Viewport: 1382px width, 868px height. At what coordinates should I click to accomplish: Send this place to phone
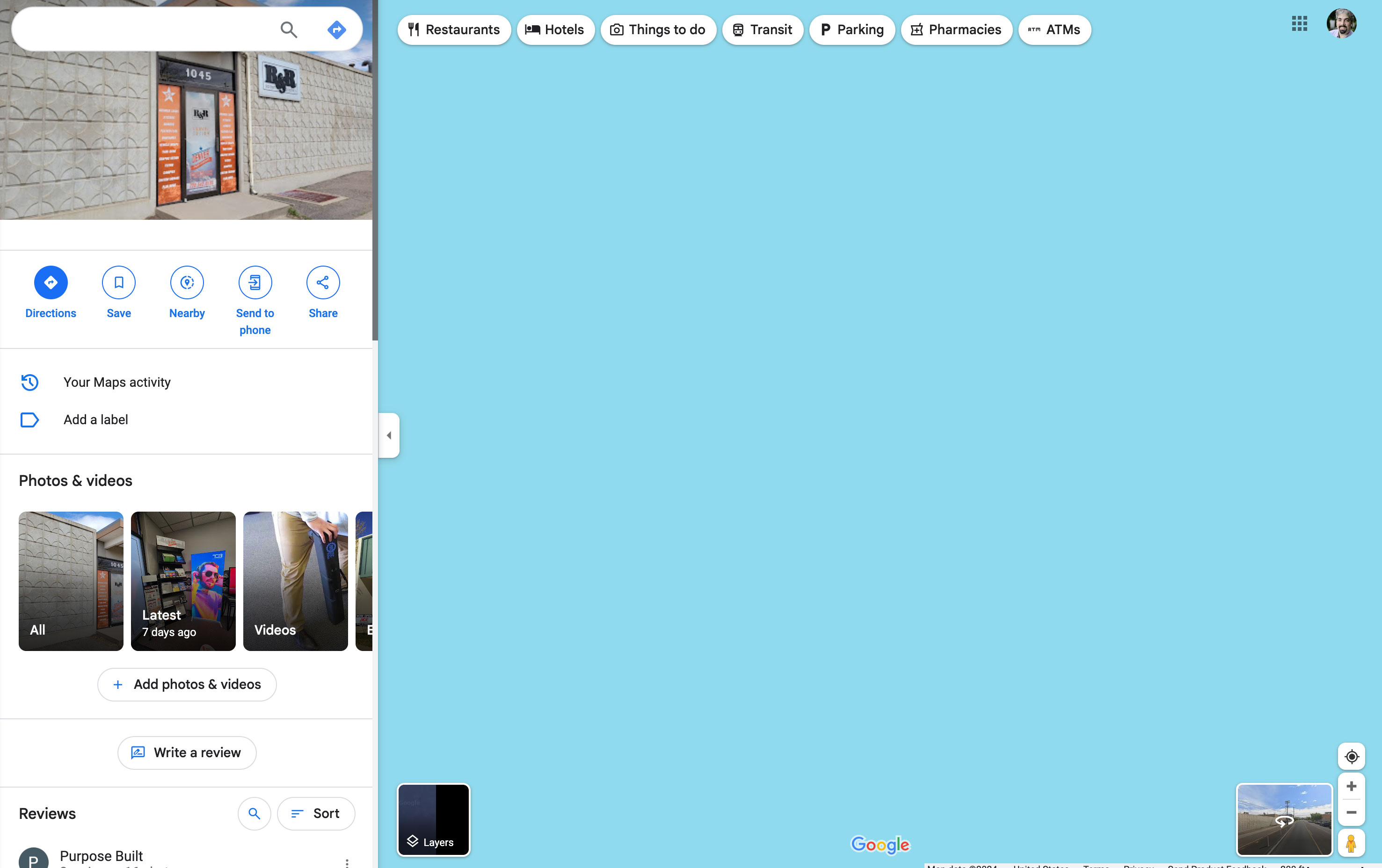(255, 282)
